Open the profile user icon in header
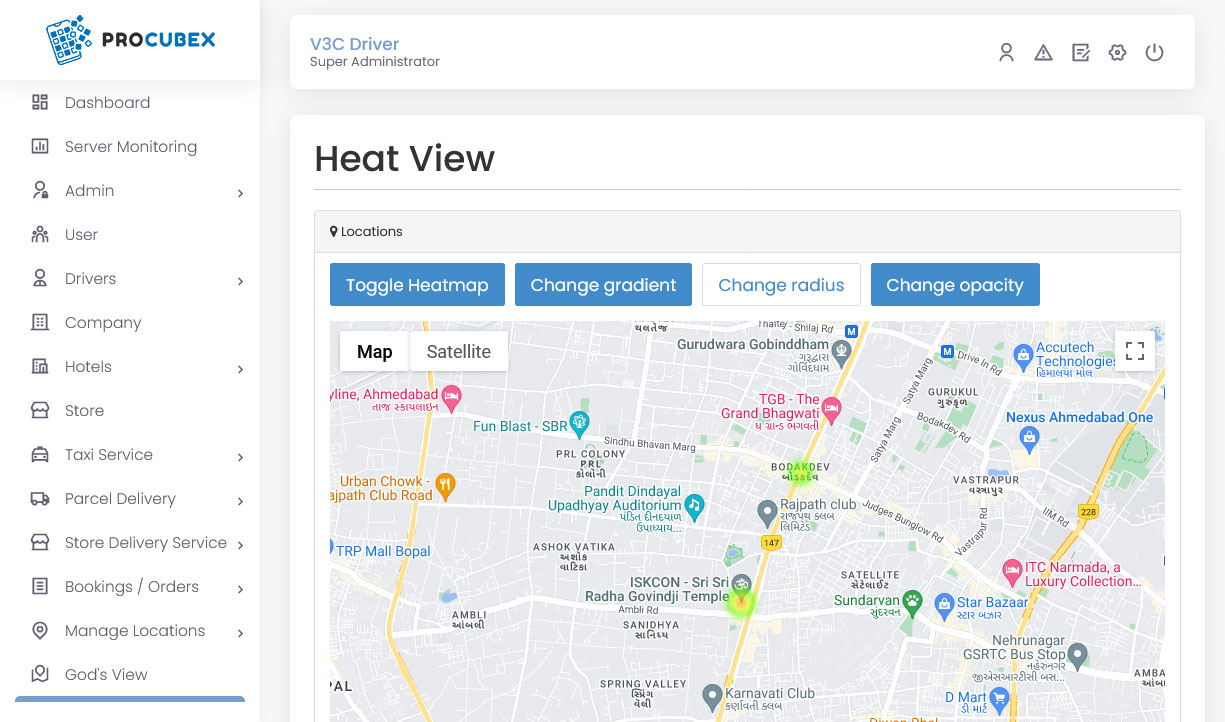The width and height of the screenshot is (1225, 722). [1007, 53]
